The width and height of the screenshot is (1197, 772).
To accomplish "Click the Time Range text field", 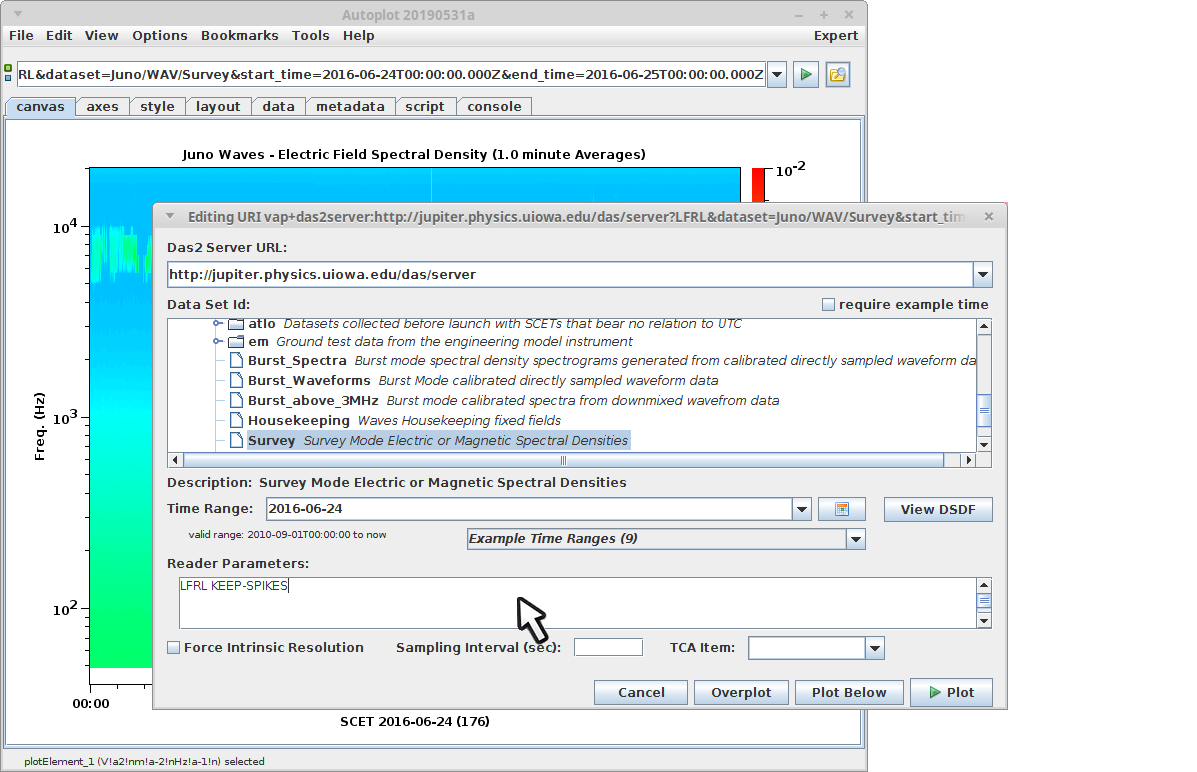I will click(x=529, y=509).
